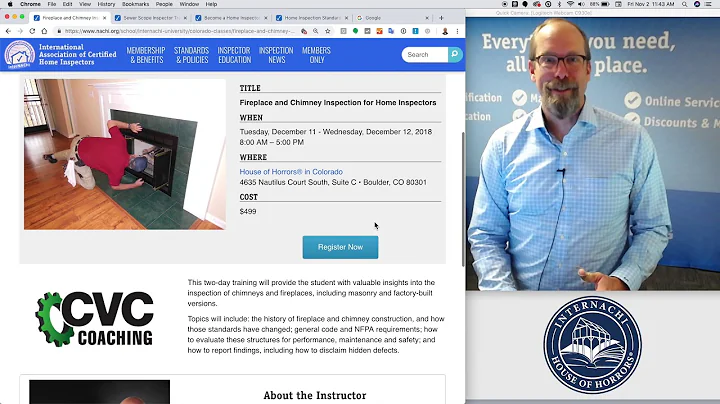Expand Inspection News nav menu
This screenshot has width=720, height=404.
pyautogui.click(x=276, y=55)
